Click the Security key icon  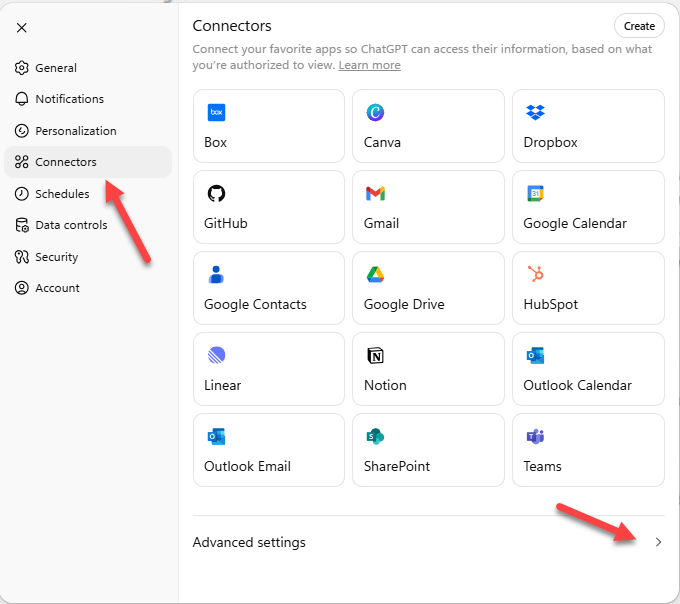(21, 257)
